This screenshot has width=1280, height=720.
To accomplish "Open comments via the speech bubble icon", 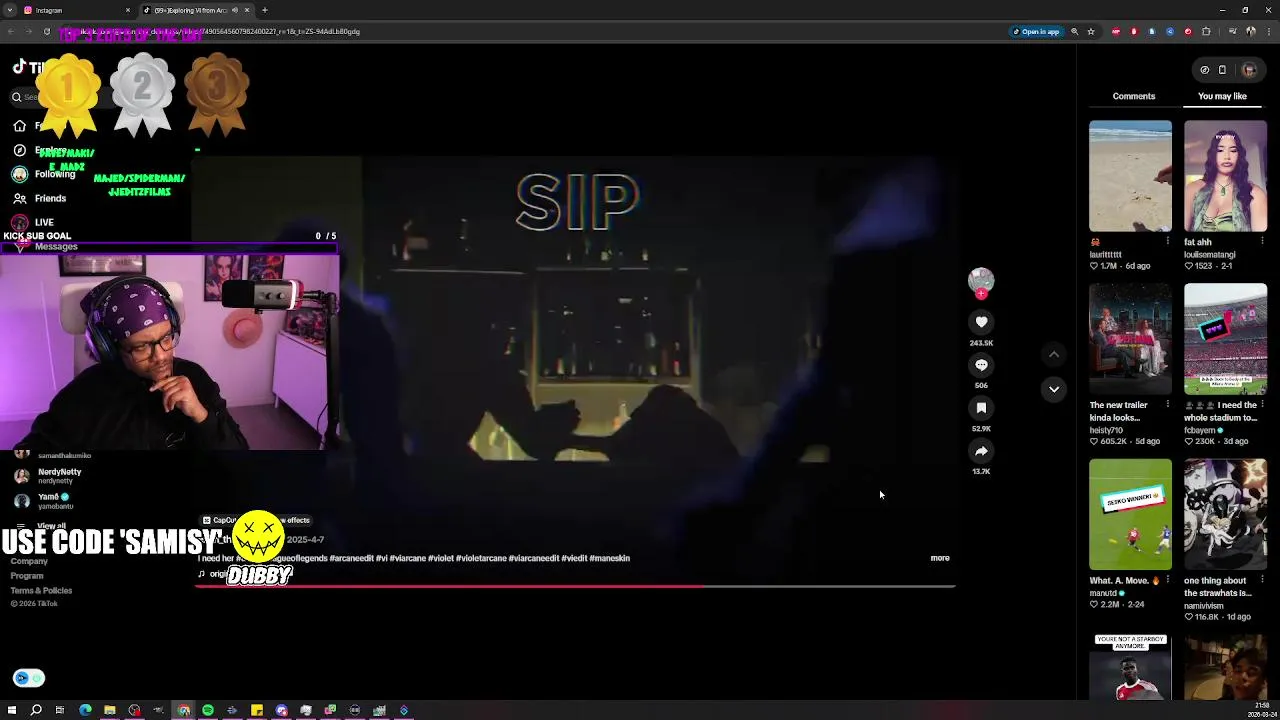I will 981,365.
